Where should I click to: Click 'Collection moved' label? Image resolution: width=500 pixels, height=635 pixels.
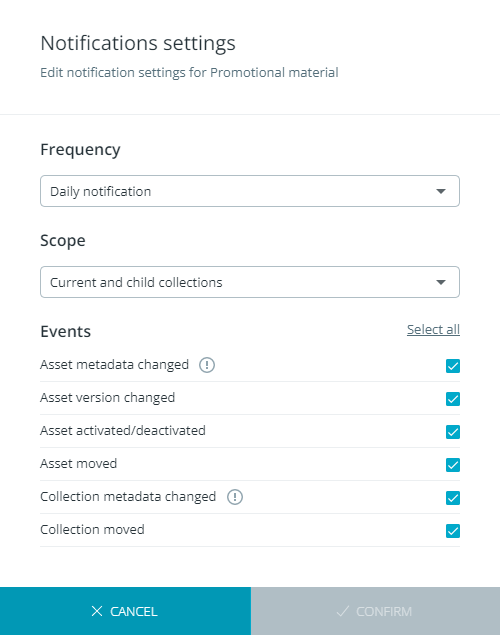[x=92, y=530]
